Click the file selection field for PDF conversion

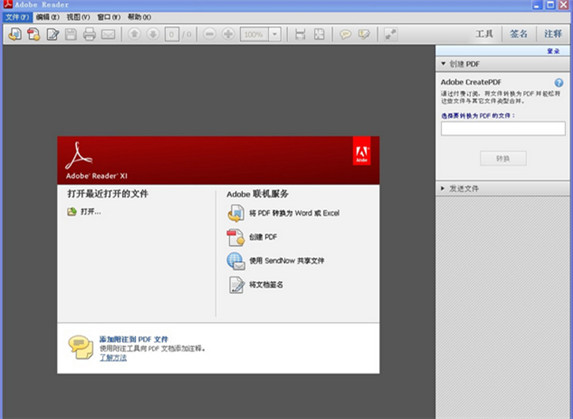[x=503, y=129]
